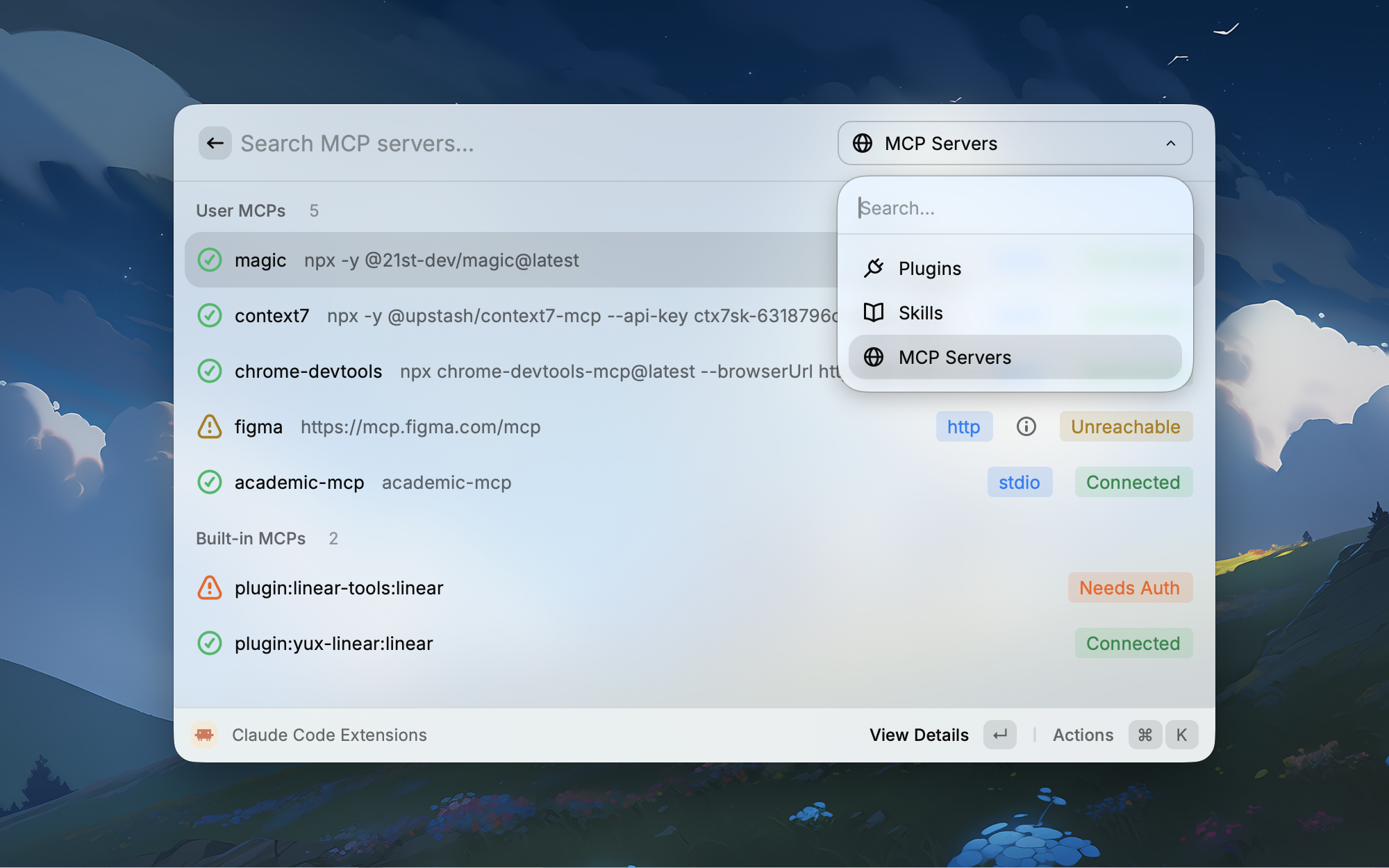Select Skills from the filter dropdown
This screenshot has width=1389, height=868.
[x=920, y=312]
